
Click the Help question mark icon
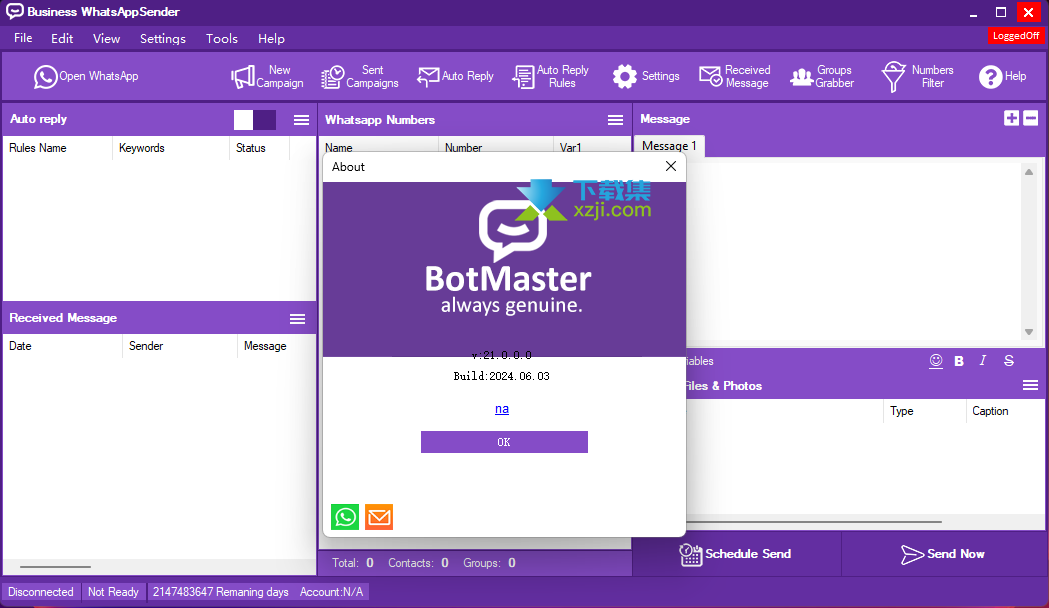990,77
